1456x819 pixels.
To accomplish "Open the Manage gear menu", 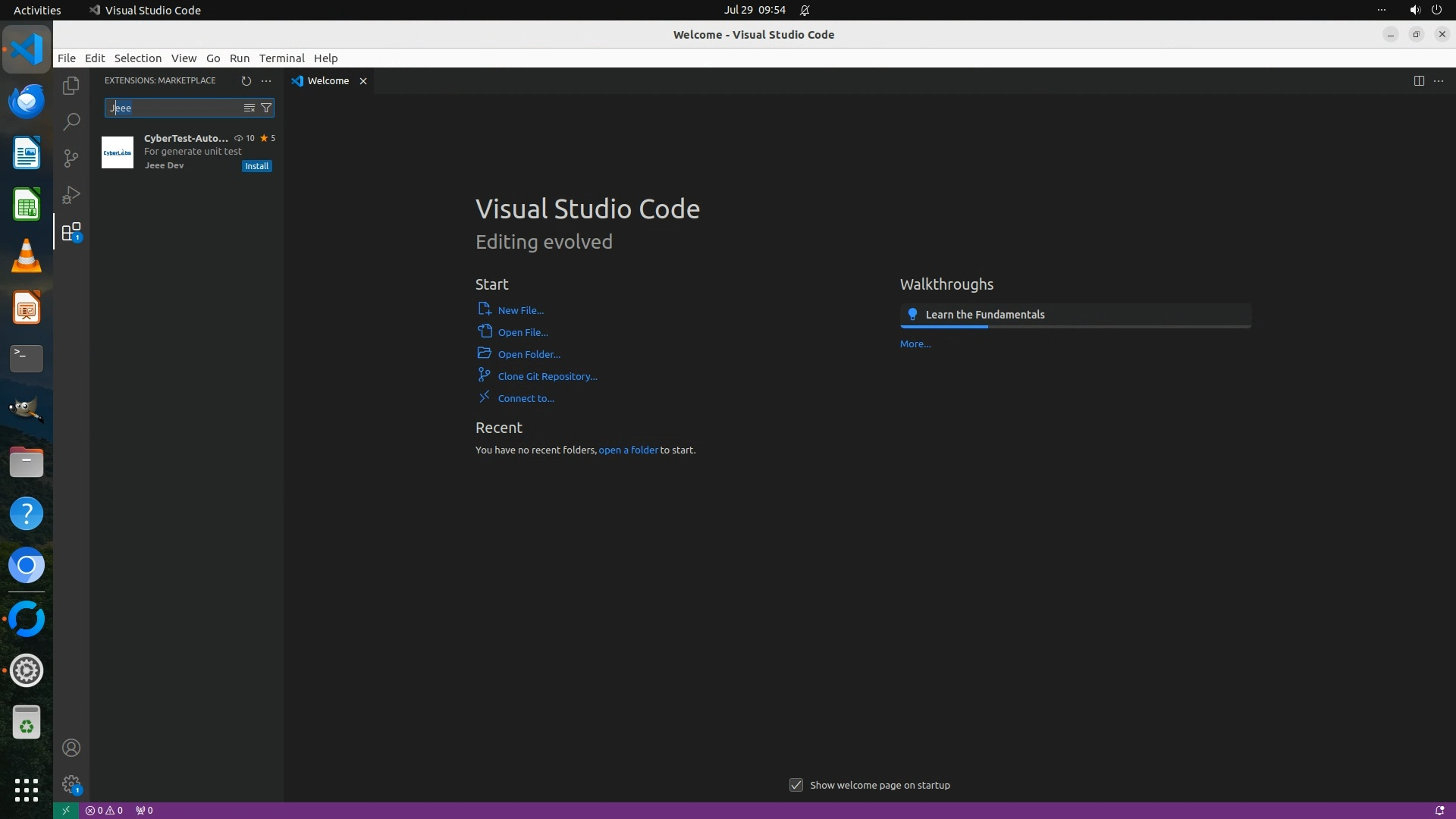I will click(71, 784).
